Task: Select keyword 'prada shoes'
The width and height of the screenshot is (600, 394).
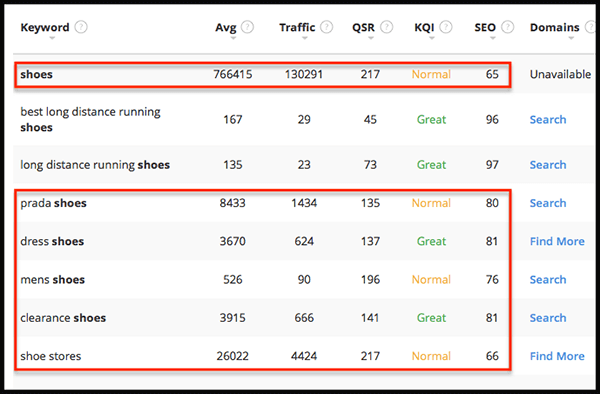Action: pos(53,203)
